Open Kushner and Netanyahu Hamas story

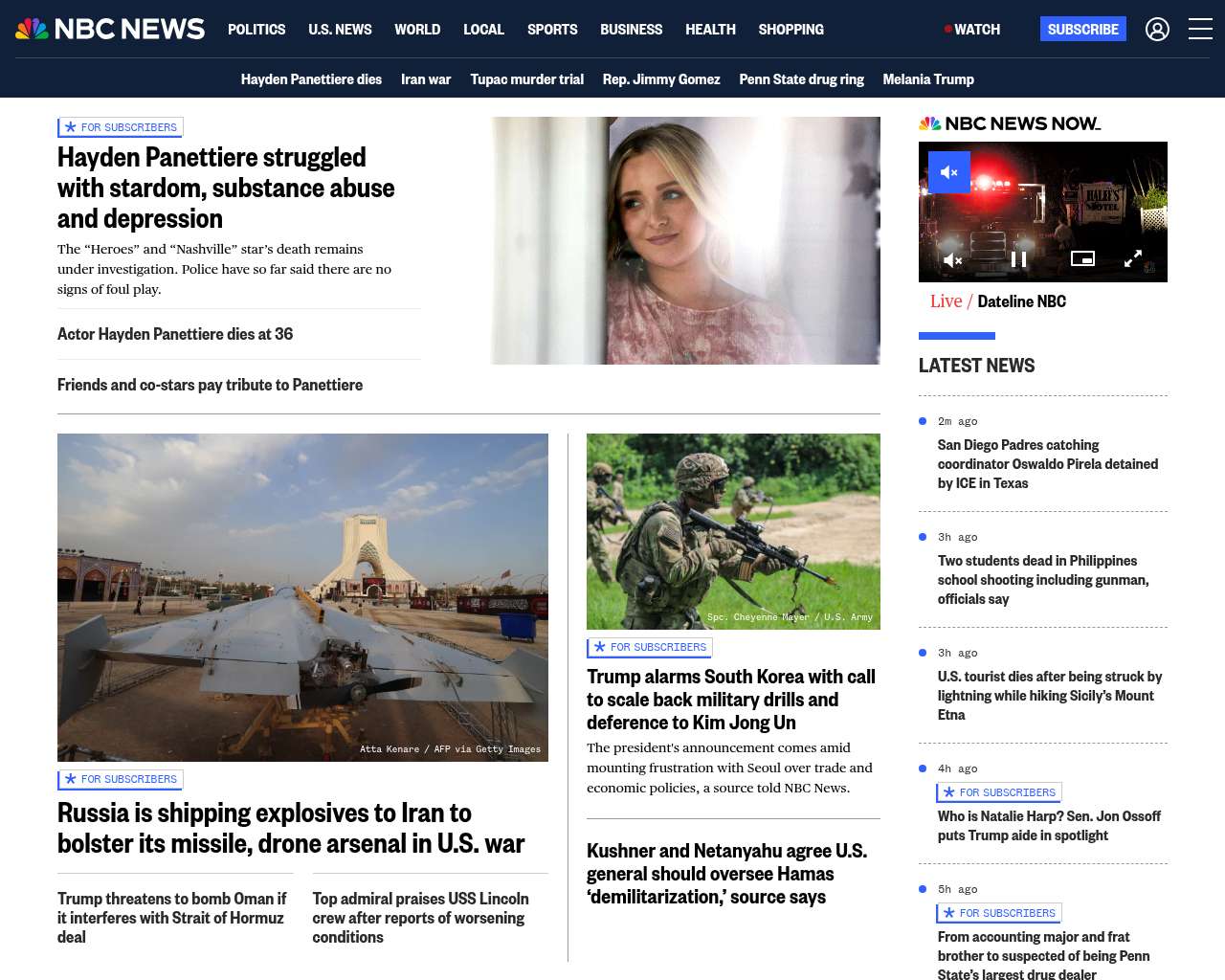click(x=727, y=874)
